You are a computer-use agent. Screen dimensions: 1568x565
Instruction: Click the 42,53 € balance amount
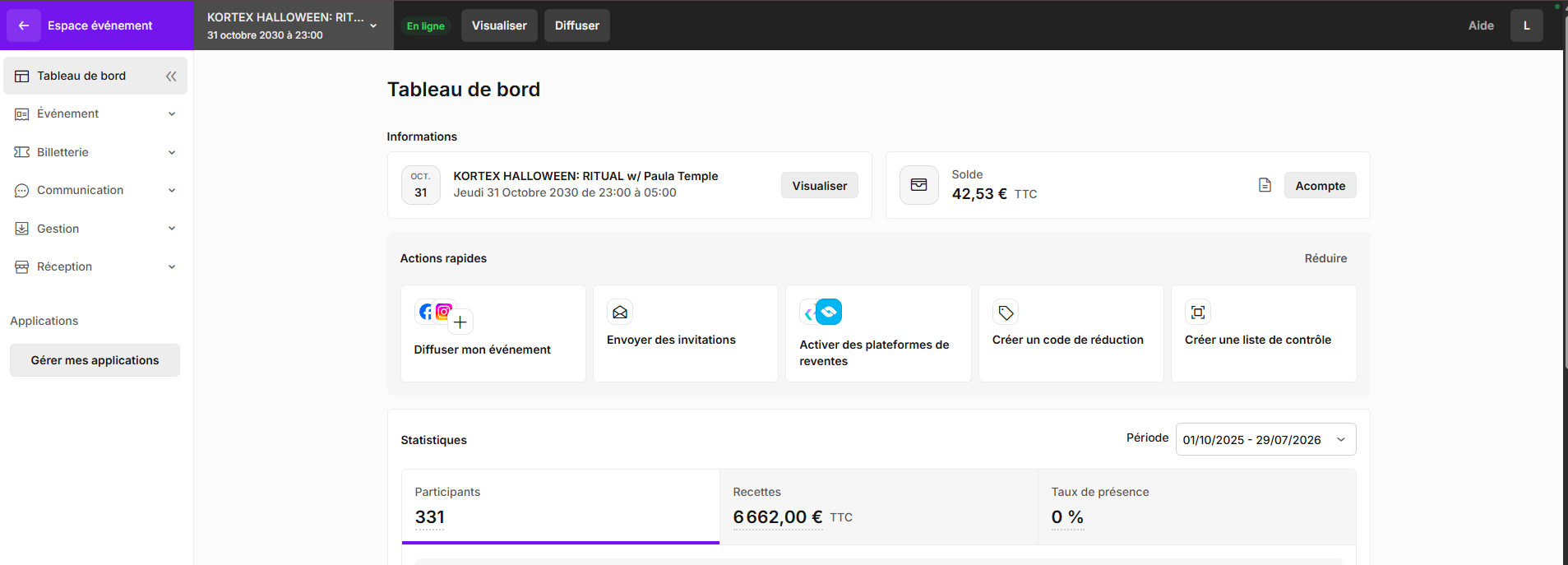[x=979, y=194]
